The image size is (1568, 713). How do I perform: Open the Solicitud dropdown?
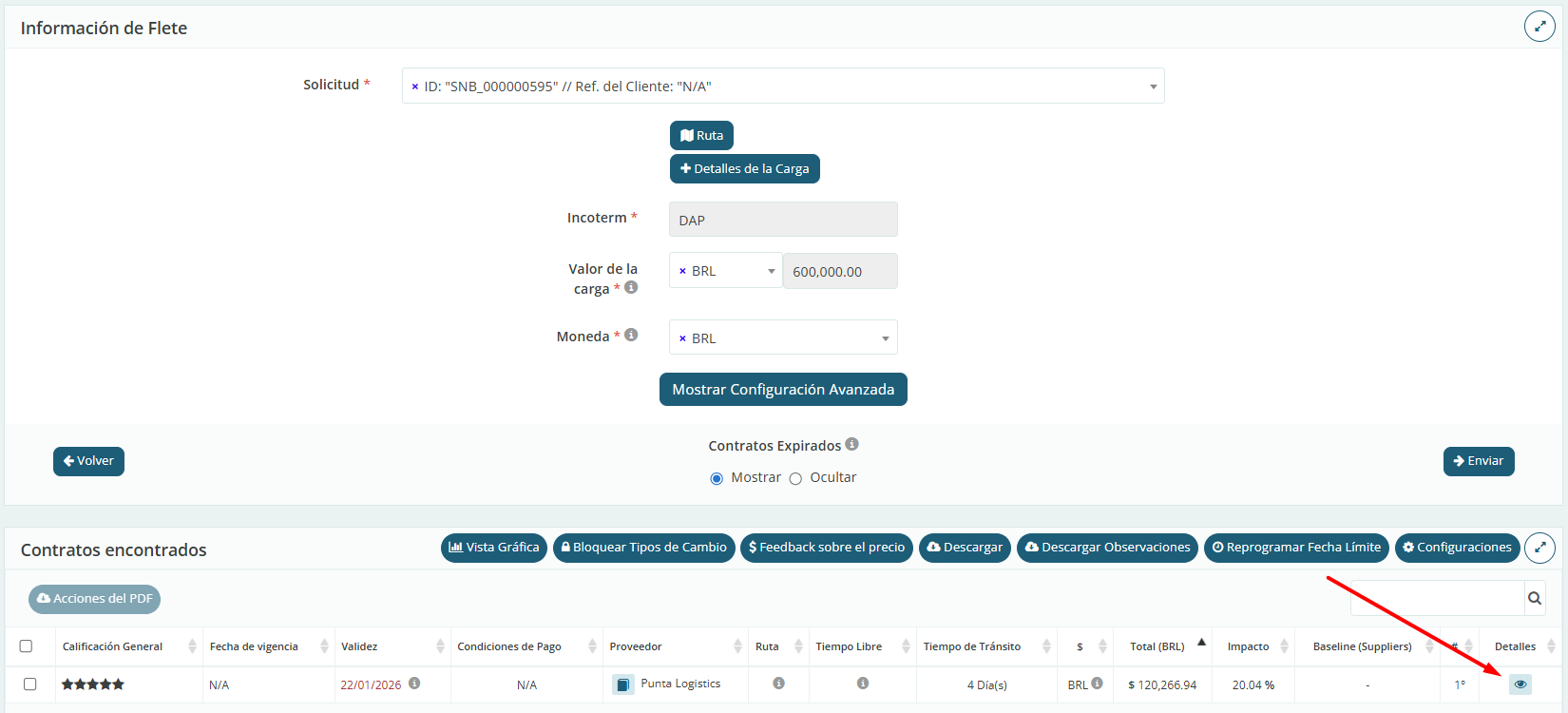tap(1153, 87)
